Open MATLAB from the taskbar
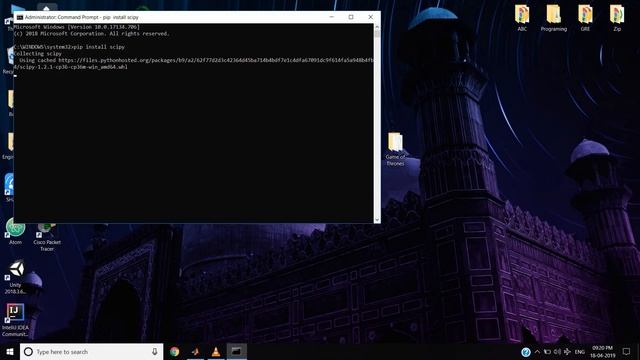The height and width of the screenshot is (360, 640). 196,351
